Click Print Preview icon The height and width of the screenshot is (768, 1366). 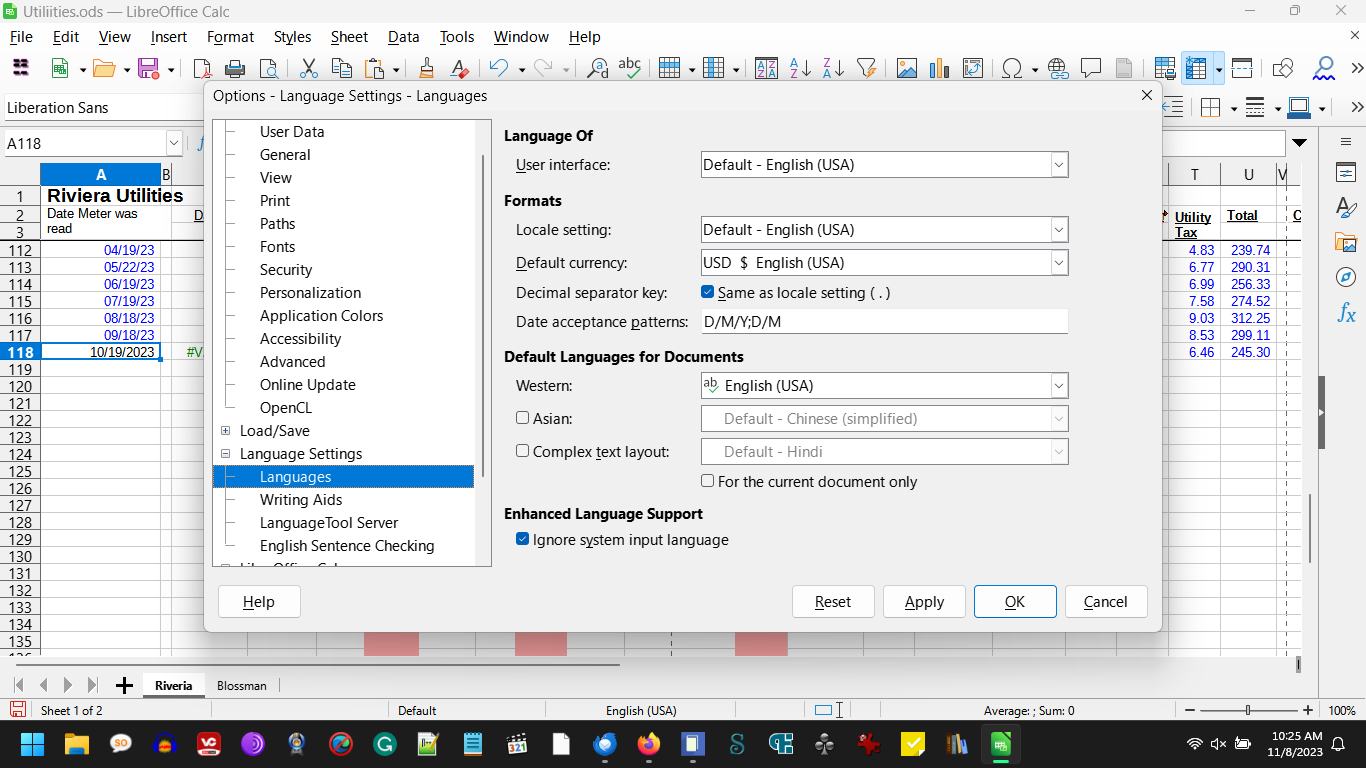tap(268, 68)
